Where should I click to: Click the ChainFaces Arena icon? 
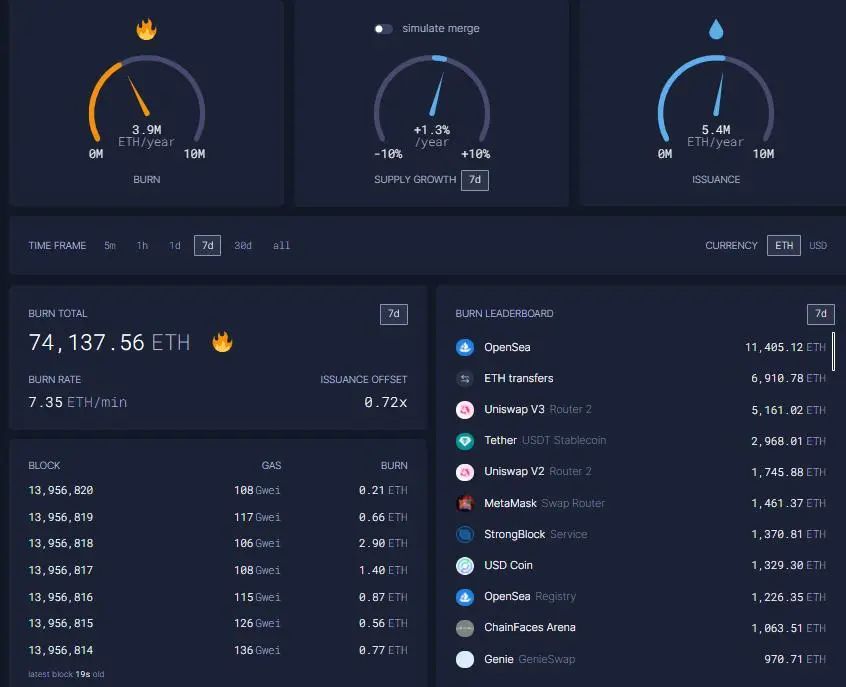pos(465,628)
